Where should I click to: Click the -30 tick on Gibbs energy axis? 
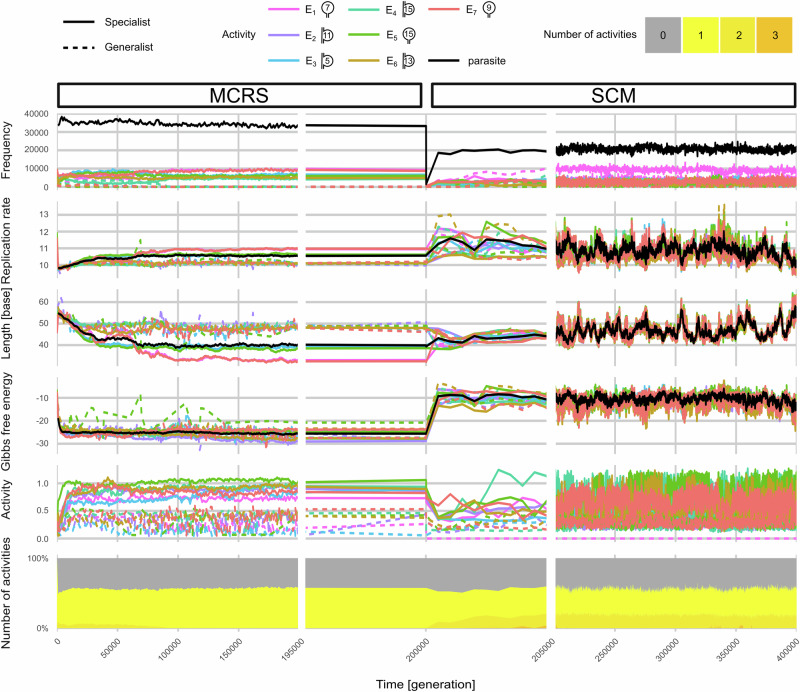pos(43,443)
